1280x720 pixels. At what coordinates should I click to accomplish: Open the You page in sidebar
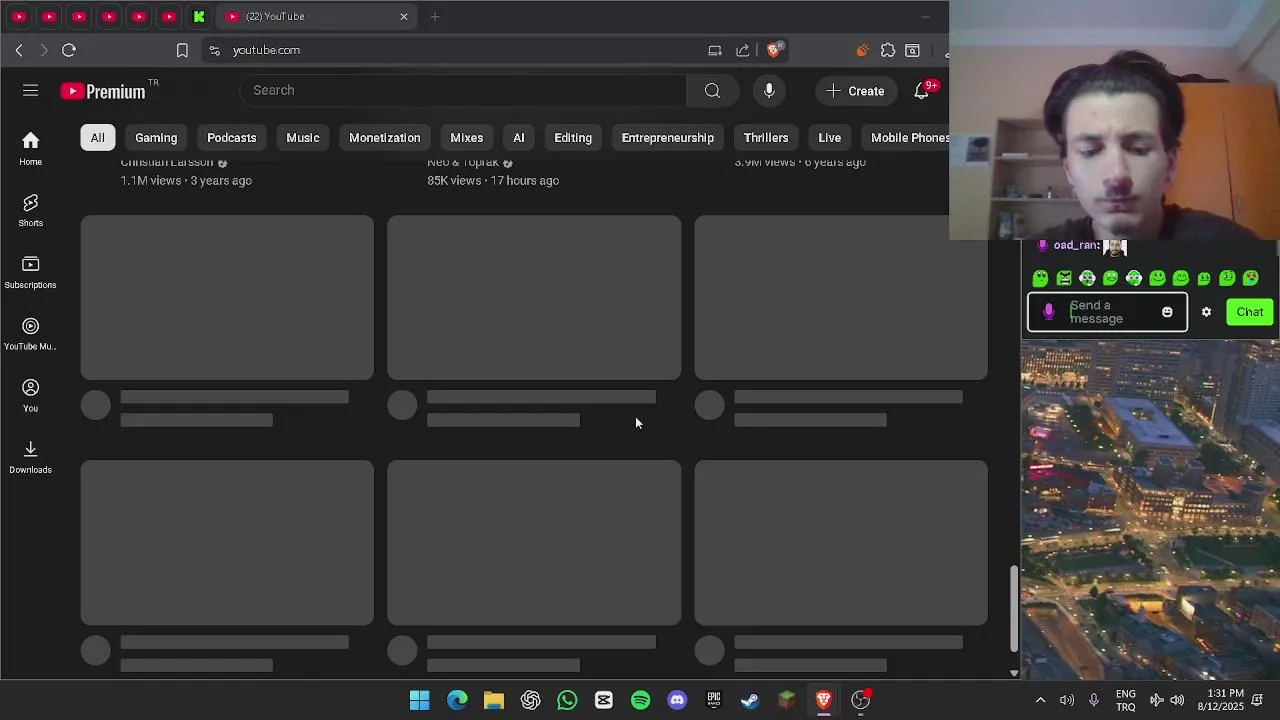30,395
